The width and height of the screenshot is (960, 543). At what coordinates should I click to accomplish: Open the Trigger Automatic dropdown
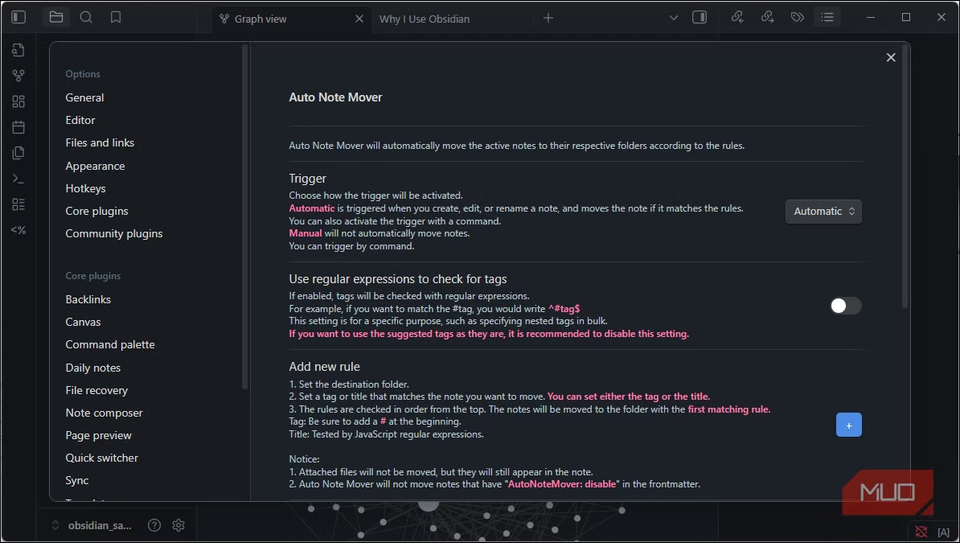[823, 211]
